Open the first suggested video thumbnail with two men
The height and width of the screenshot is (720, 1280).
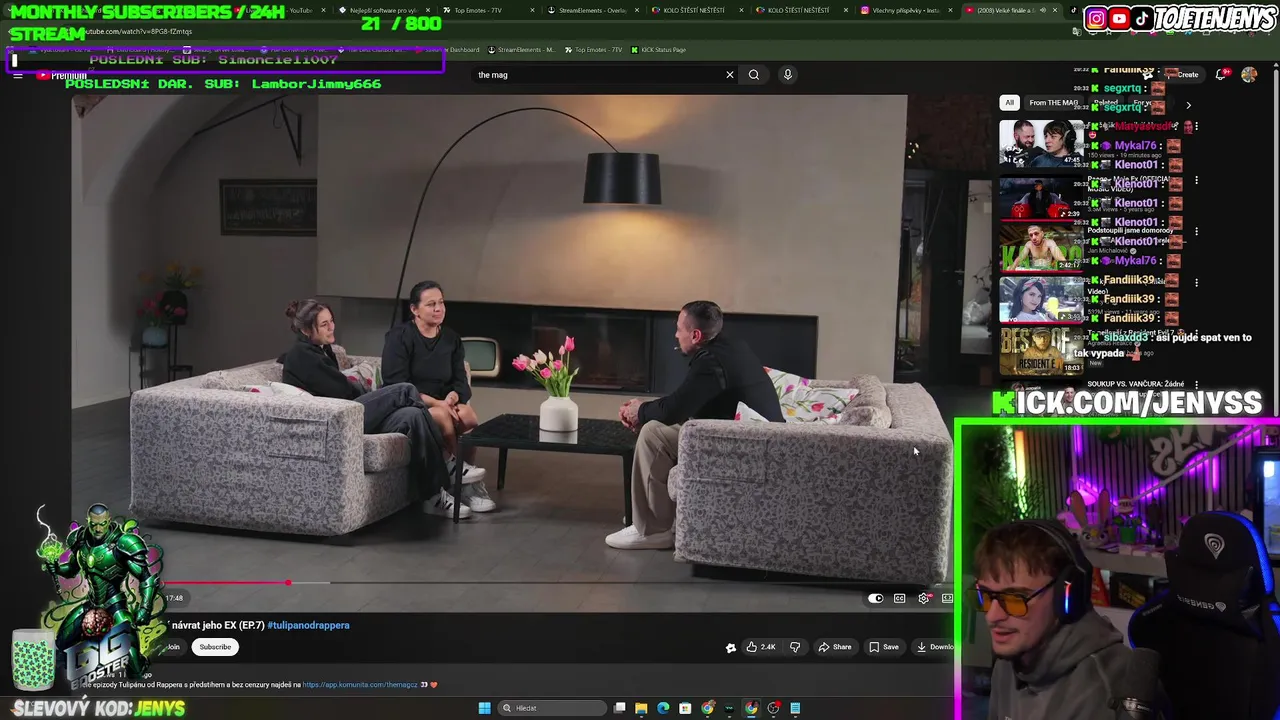1041,145
